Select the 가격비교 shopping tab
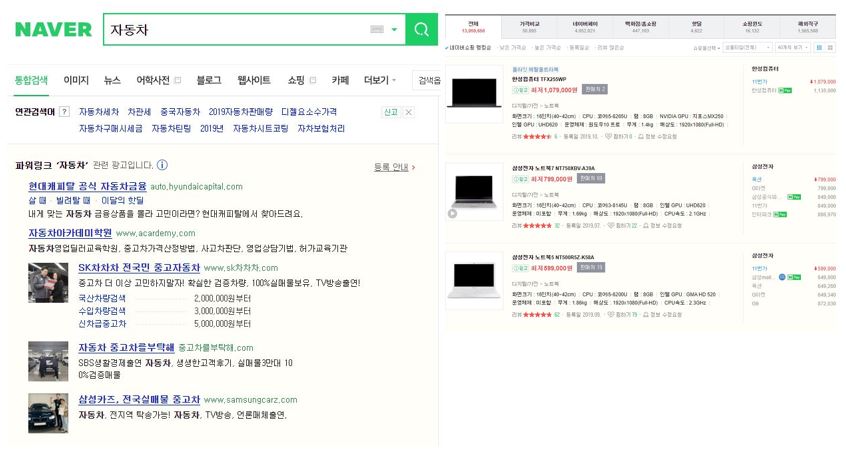846x452 pixels. [529, 27]
